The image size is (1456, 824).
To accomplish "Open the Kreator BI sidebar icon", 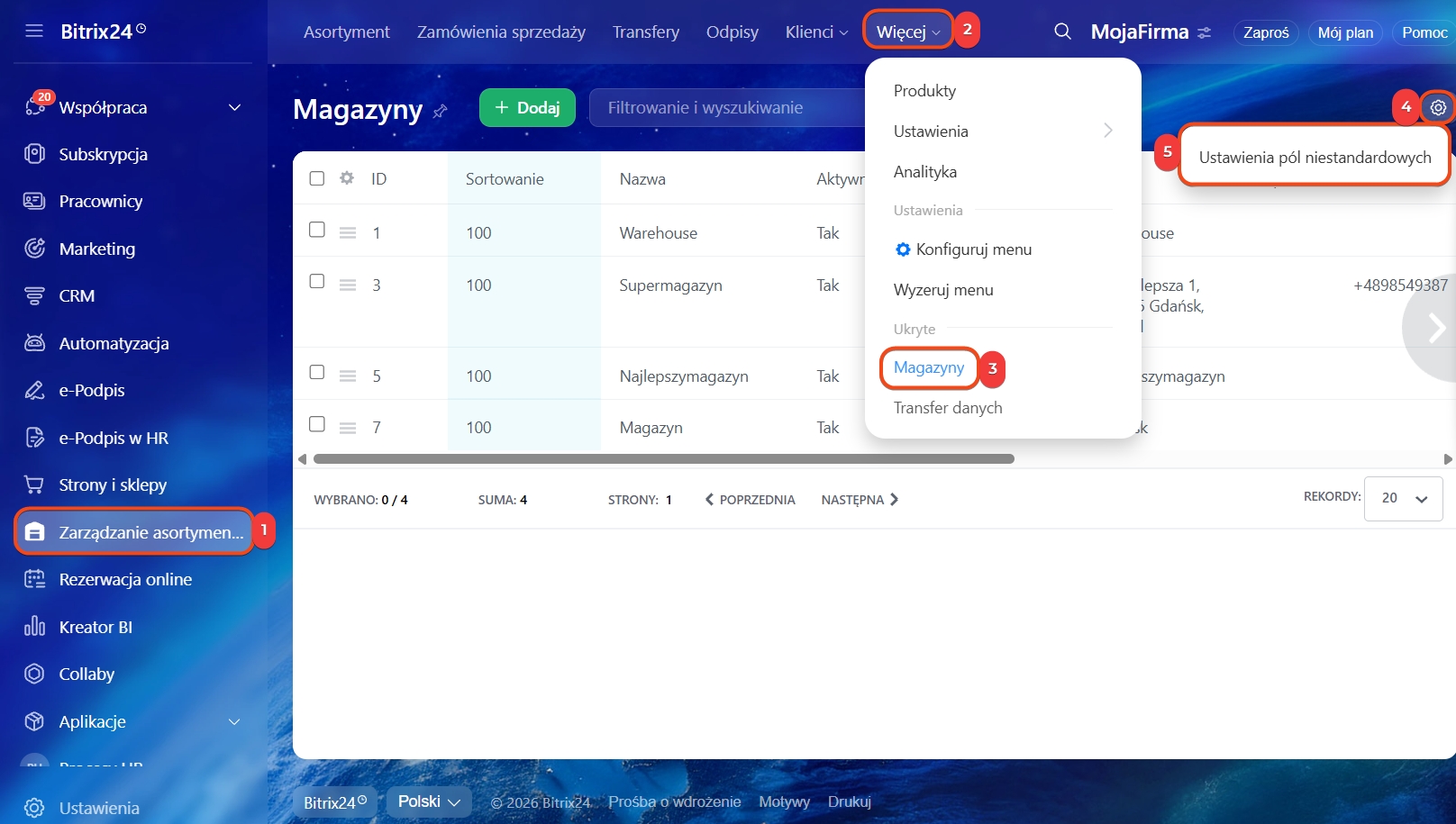I will point(34,627).
